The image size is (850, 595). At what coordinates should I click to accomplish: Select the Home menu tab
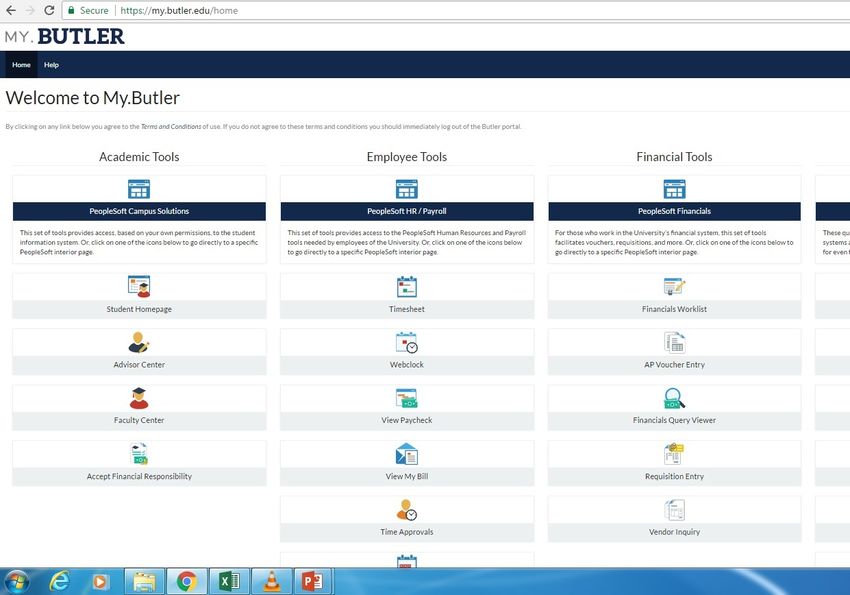21,64
